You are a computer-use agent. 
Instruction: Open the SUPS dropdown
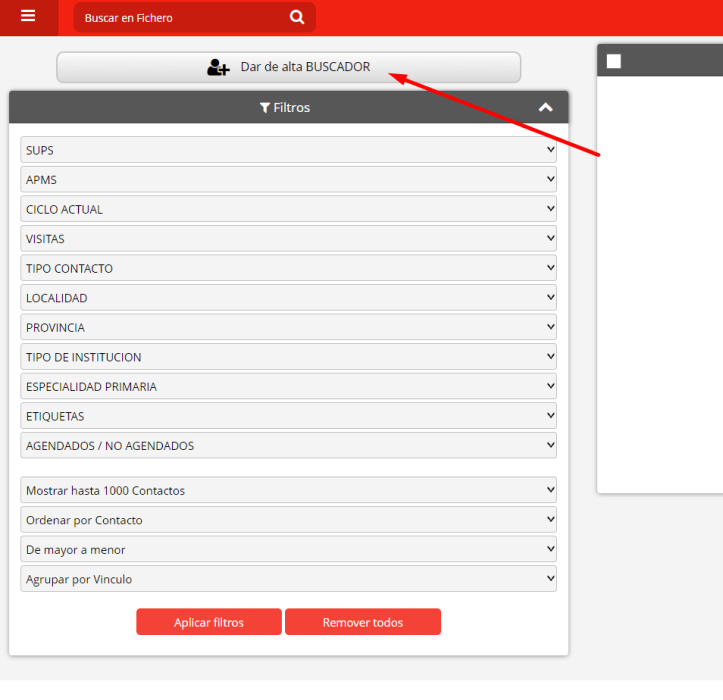point(288,150)
